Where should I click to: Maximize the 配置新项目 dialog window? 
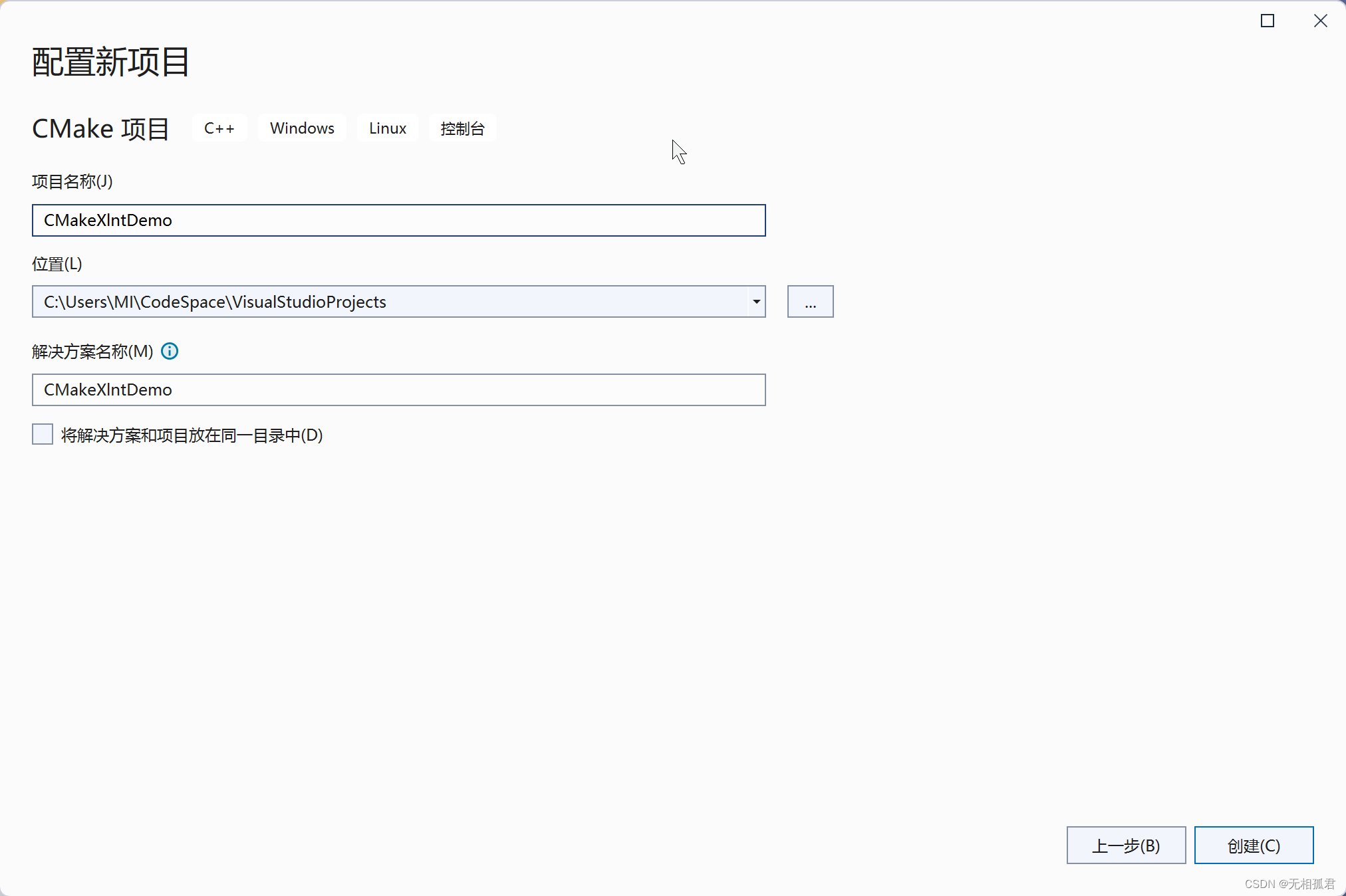(x=1268, y=21)
